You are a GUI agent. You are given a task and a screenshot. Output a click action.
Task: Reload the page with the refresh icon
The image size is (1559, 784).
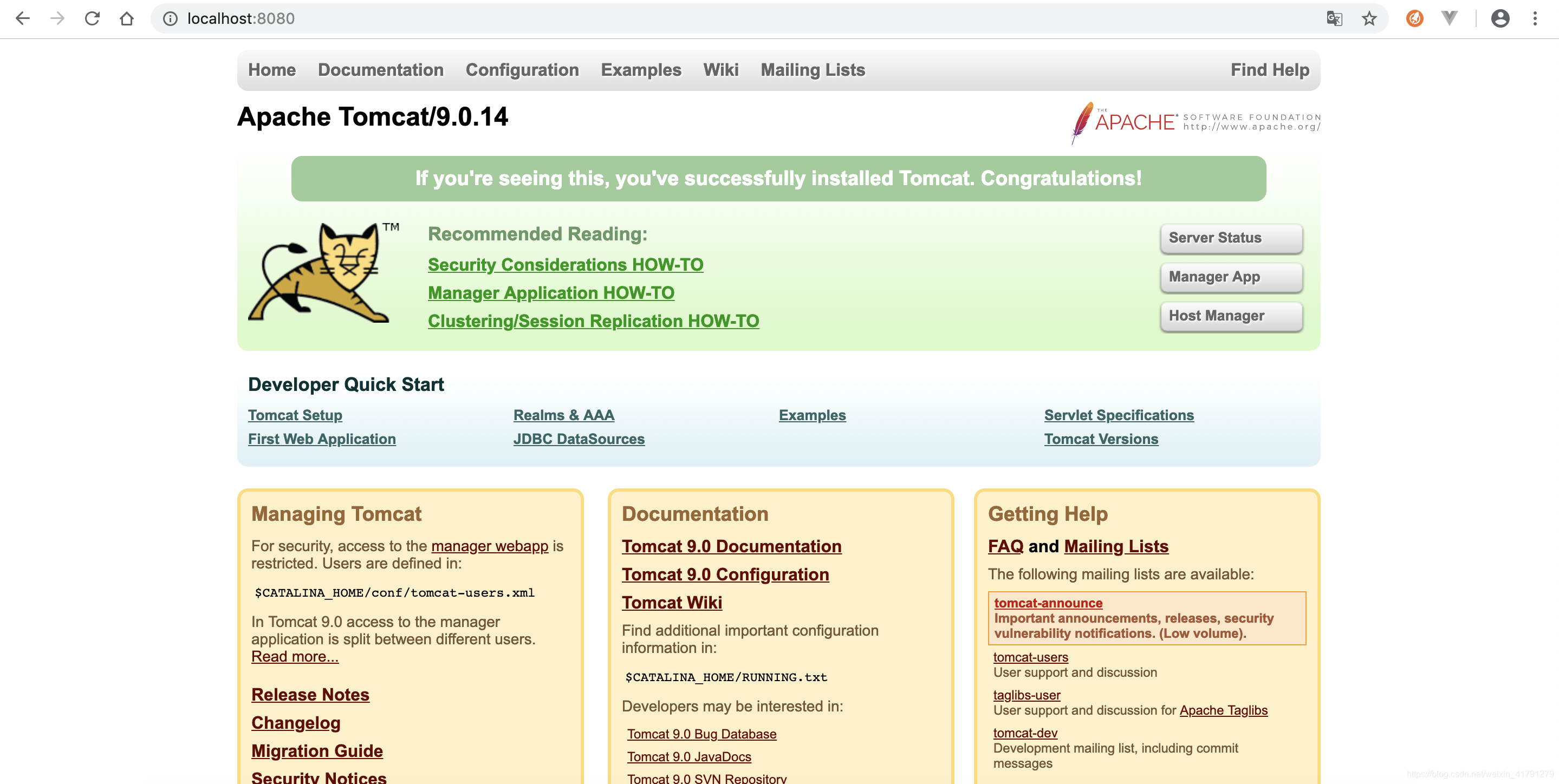click(92, 19)
